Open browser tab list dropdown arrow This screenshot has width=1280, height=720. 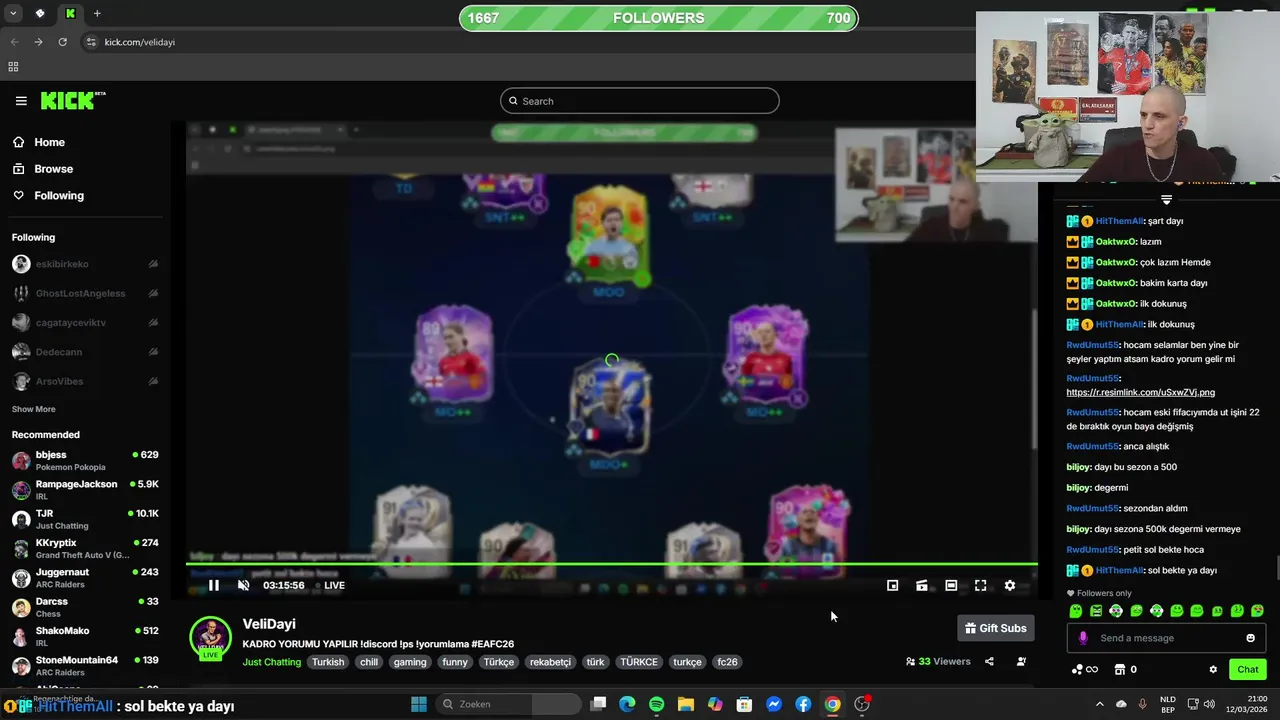(13, 14)
